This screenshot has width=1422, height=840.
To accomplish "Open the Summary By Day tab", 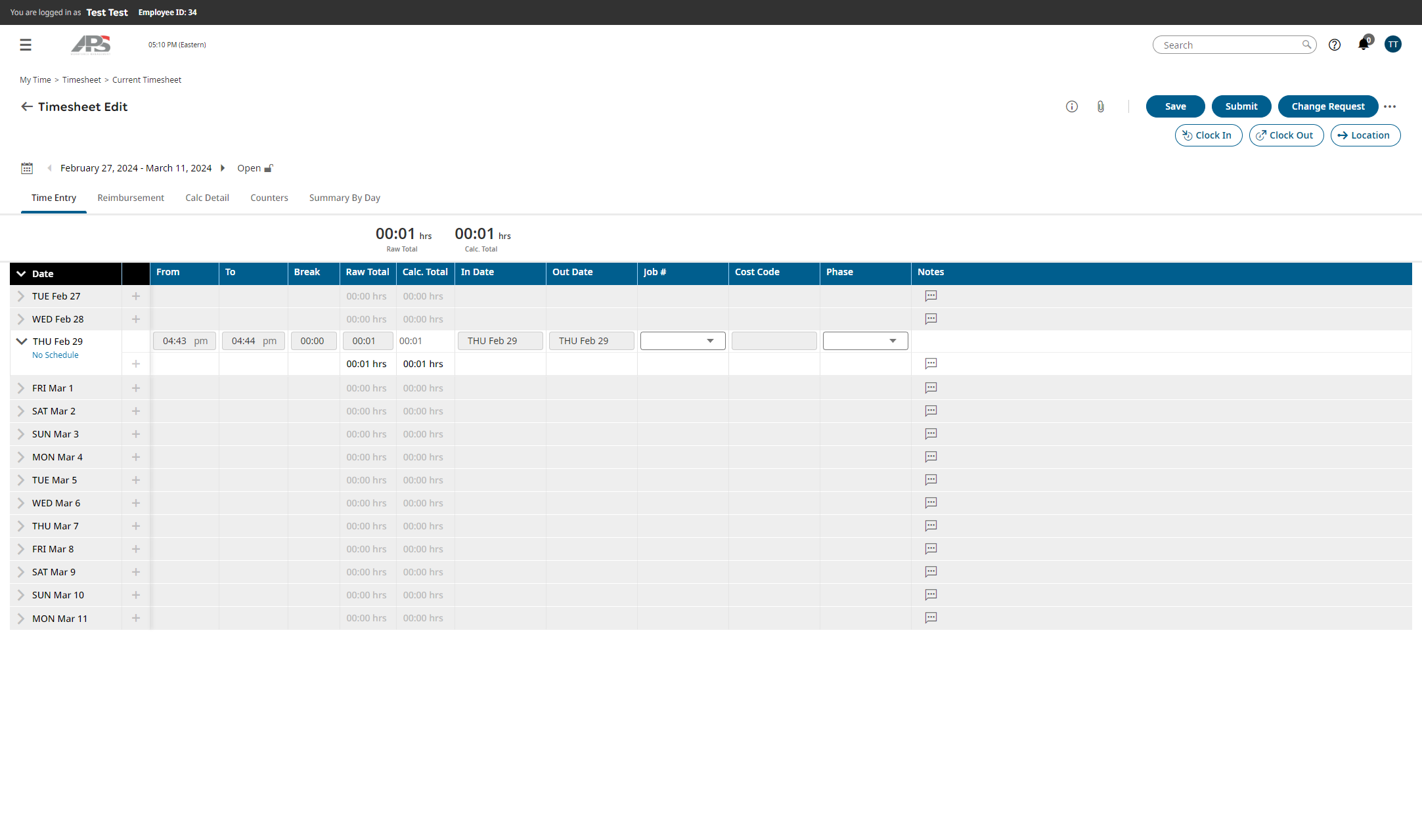I will 345,198.
